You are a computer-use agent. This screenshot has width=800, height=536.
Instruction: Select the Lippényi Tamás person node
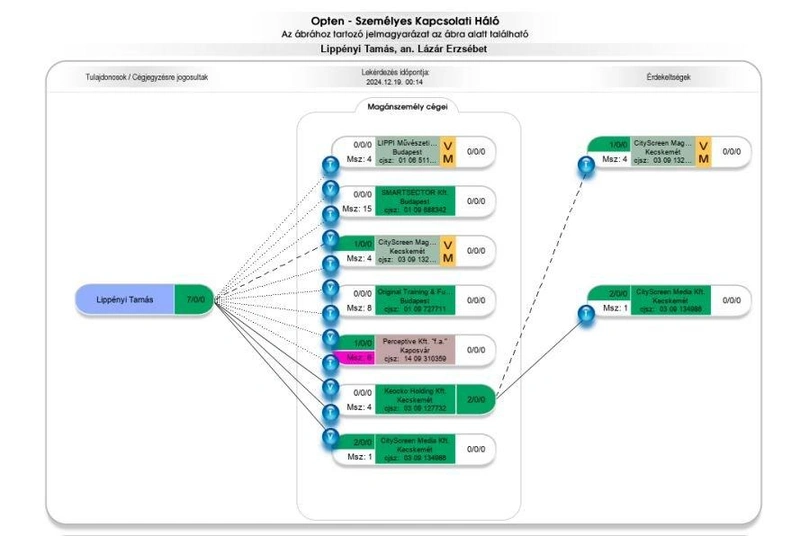tap(125, 300)
